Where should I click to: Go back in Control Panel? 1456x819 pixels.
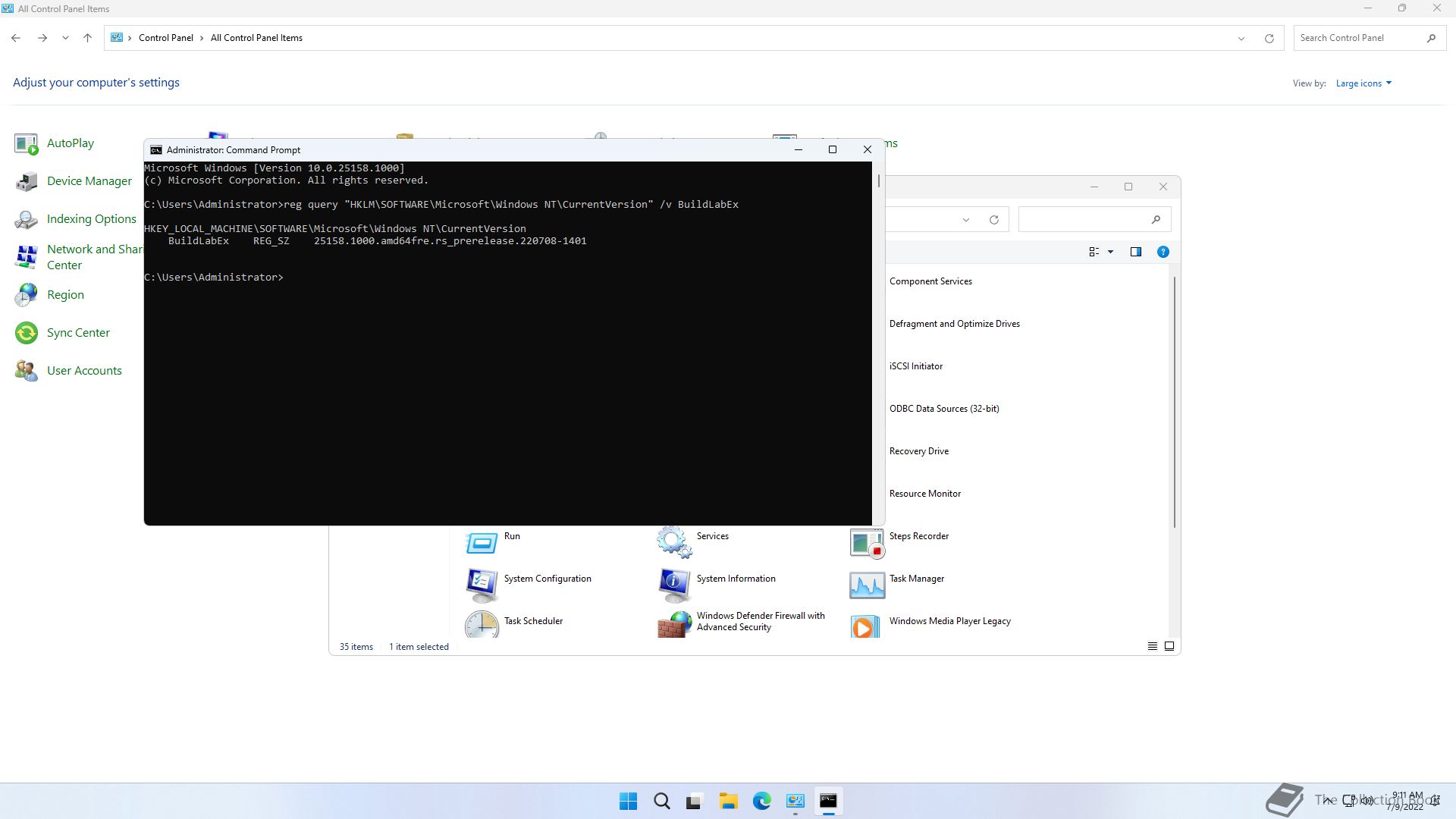pyautogui.click(x=16, y=38)
